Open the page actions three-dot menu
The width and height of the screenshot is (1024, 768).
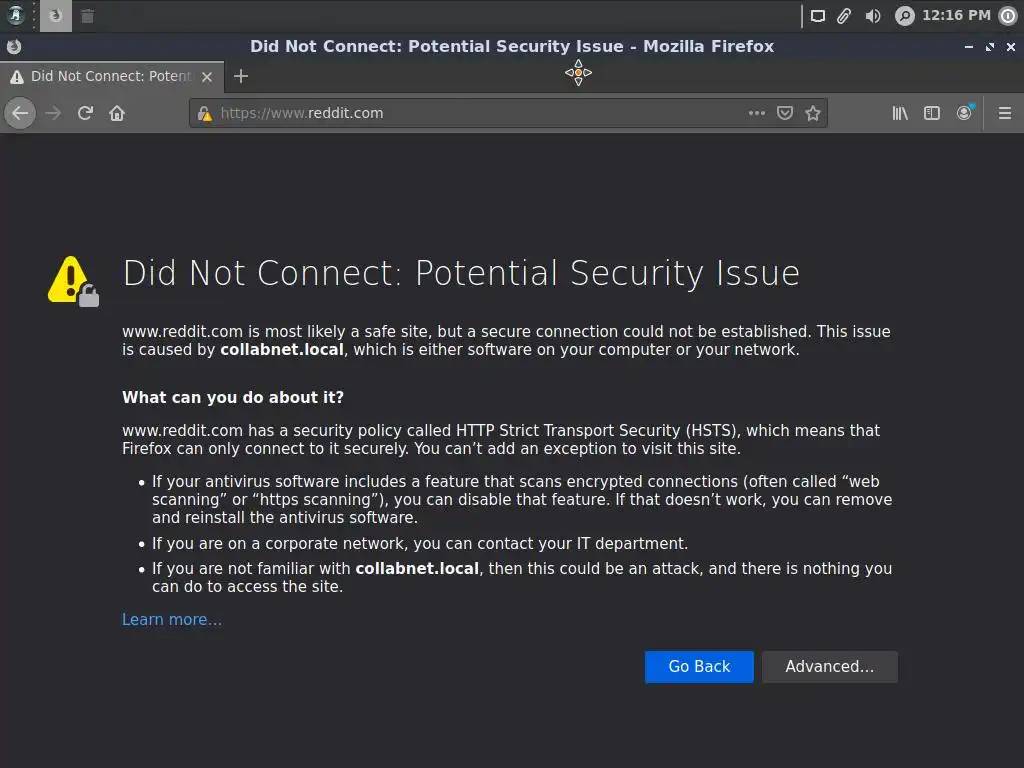(757, 113)
